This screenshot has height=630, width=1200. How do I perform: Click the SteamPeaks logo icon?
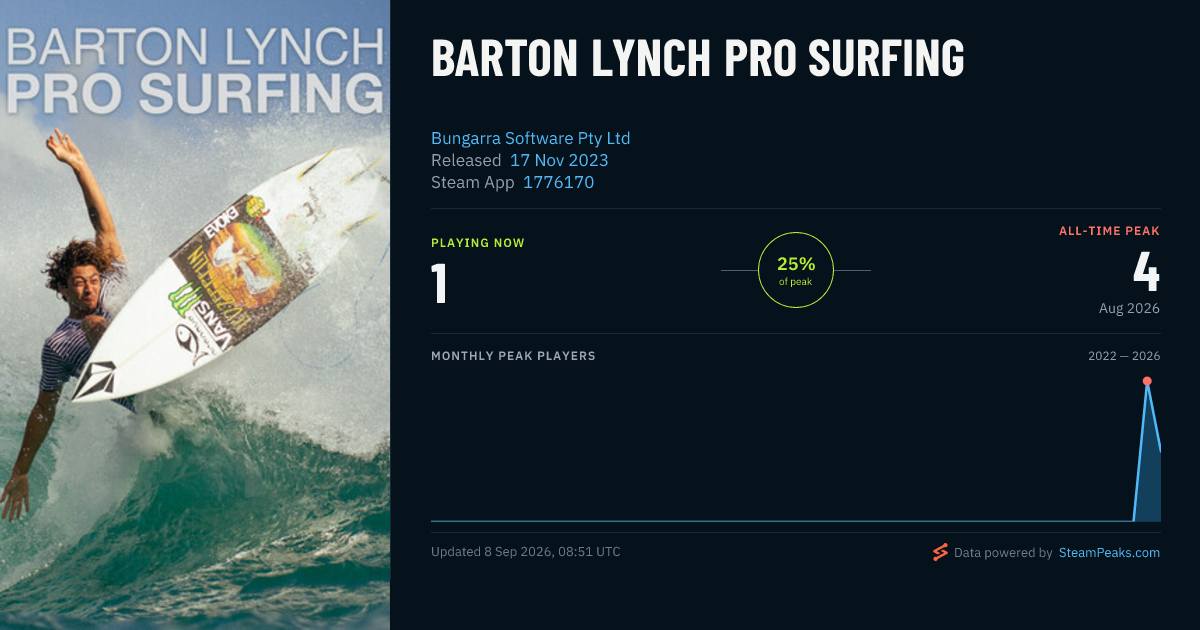pos(940,552)
